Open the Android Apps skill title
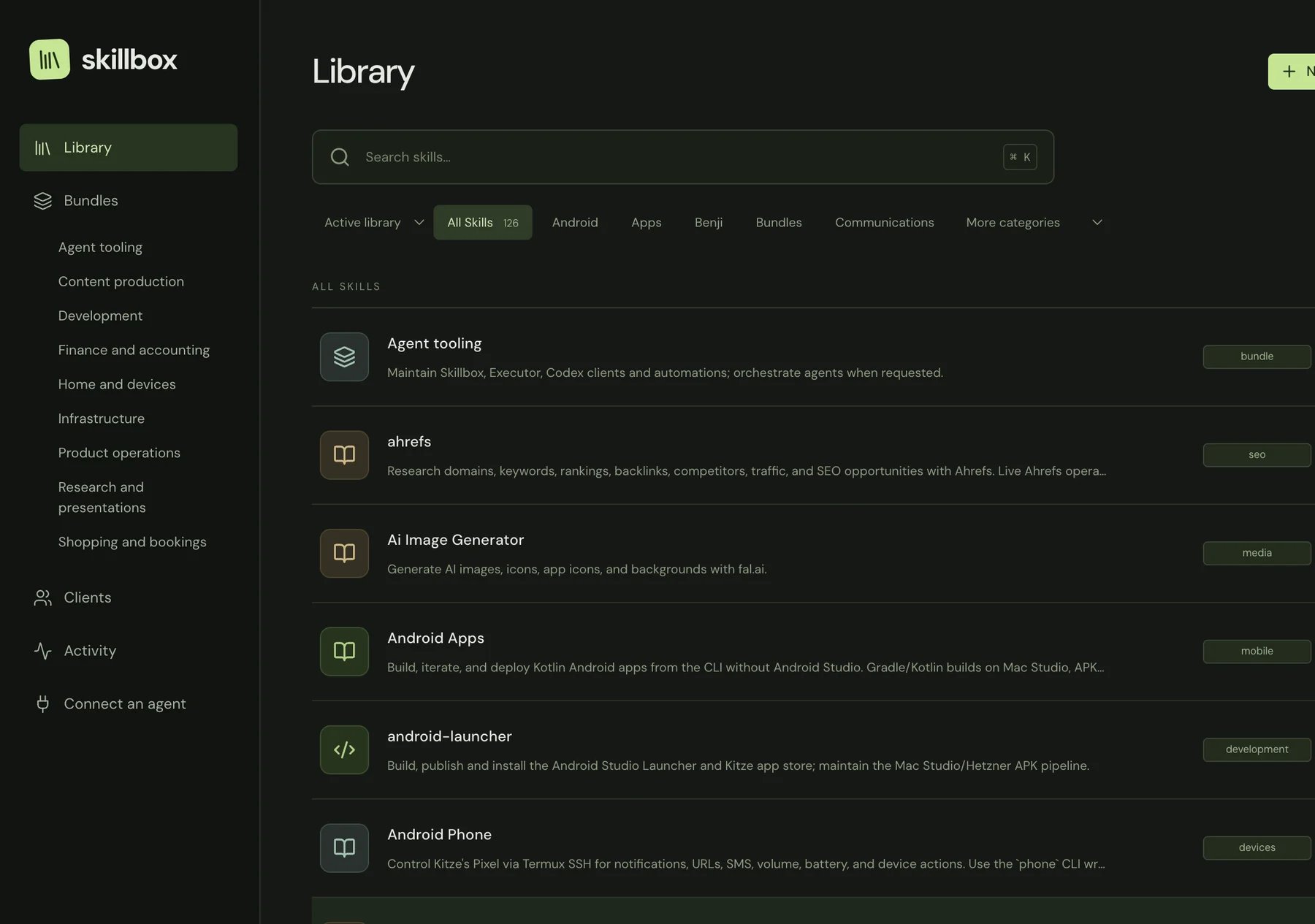Screen dimensions: 1315x924 (435, 638)
